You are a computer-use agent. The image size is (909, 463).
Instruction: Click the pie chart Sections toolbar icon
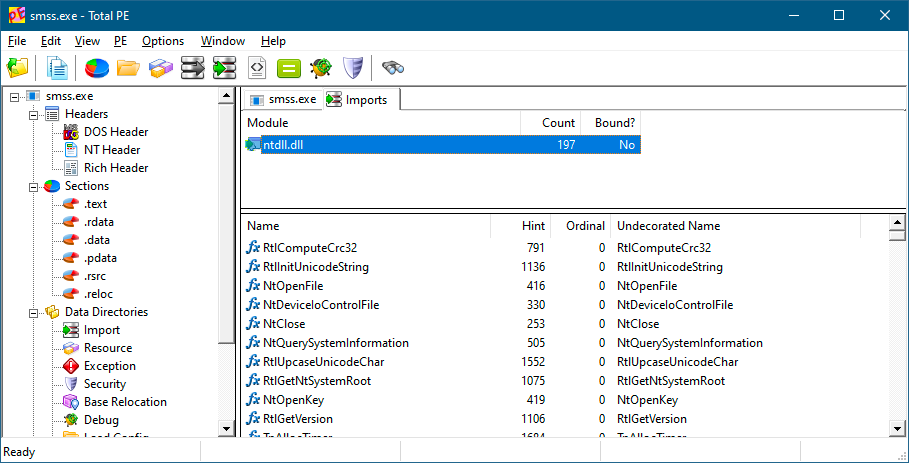coord(97,68)
